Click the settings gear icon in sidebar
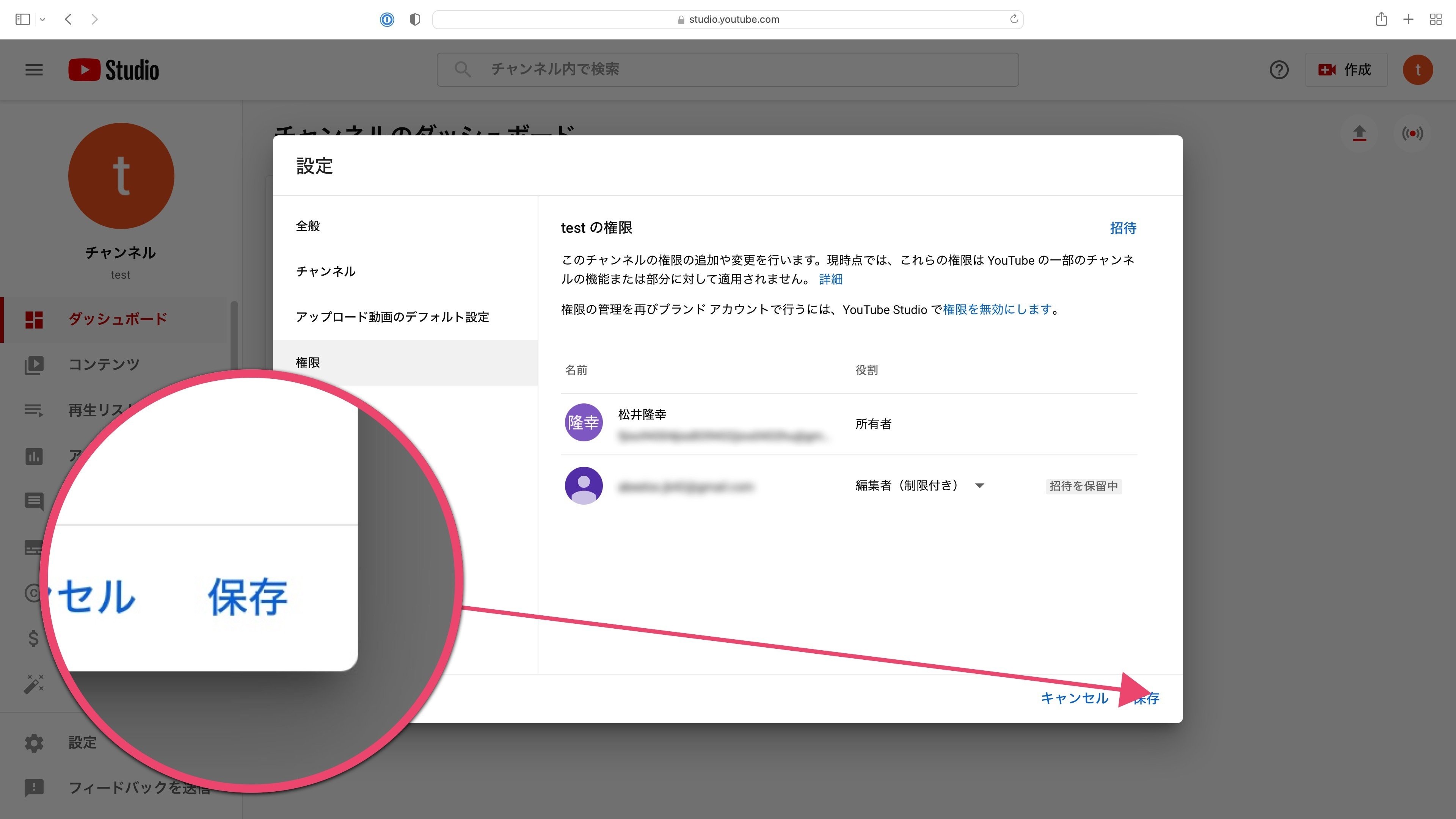 click(x=34, y=742)
